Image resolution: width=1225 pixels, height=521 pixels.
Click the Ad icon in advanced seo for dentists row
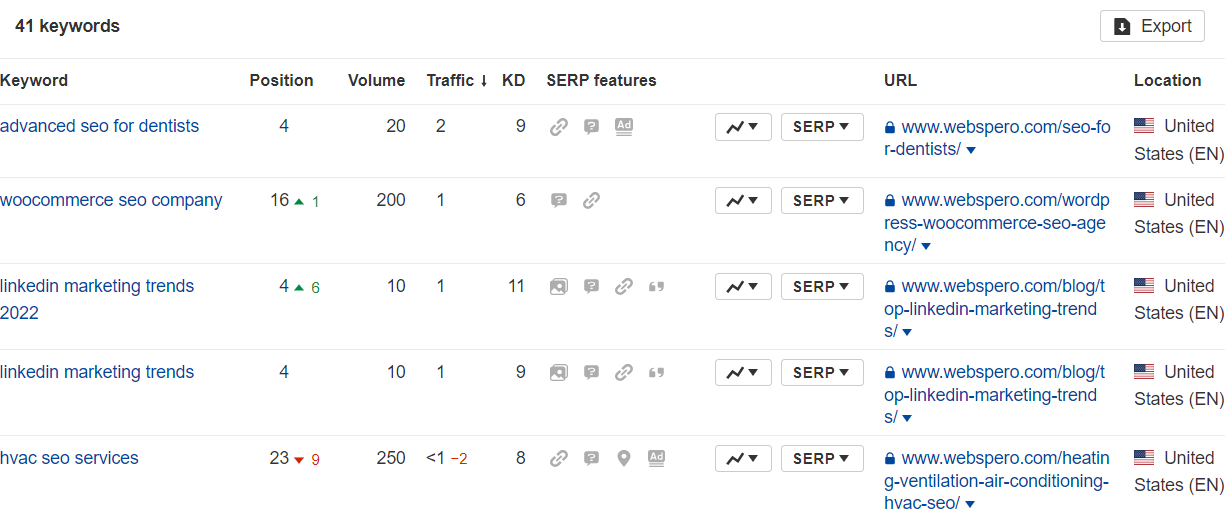624,126
